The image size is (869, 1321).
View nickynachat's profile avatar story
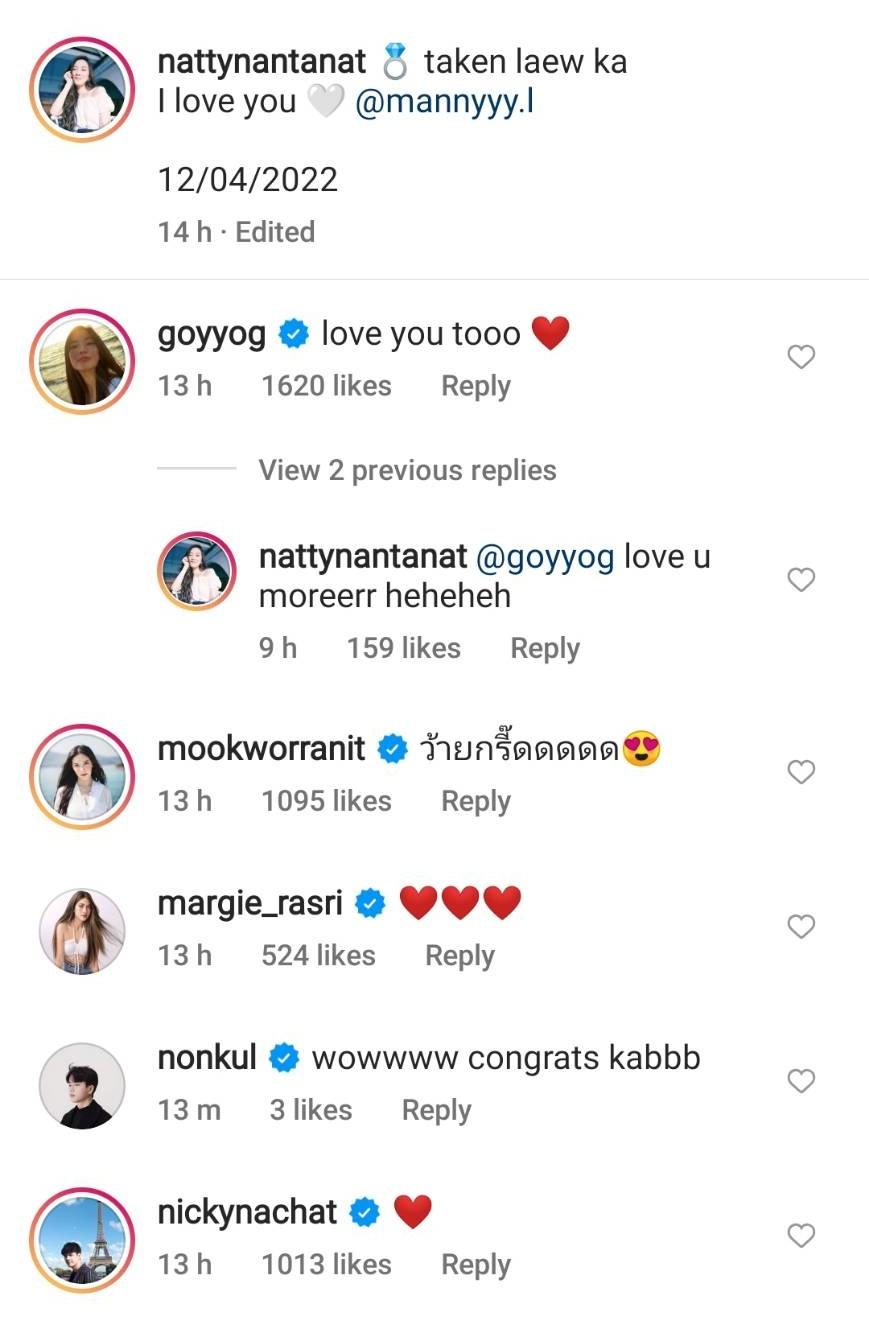(x=82, y=1240)
